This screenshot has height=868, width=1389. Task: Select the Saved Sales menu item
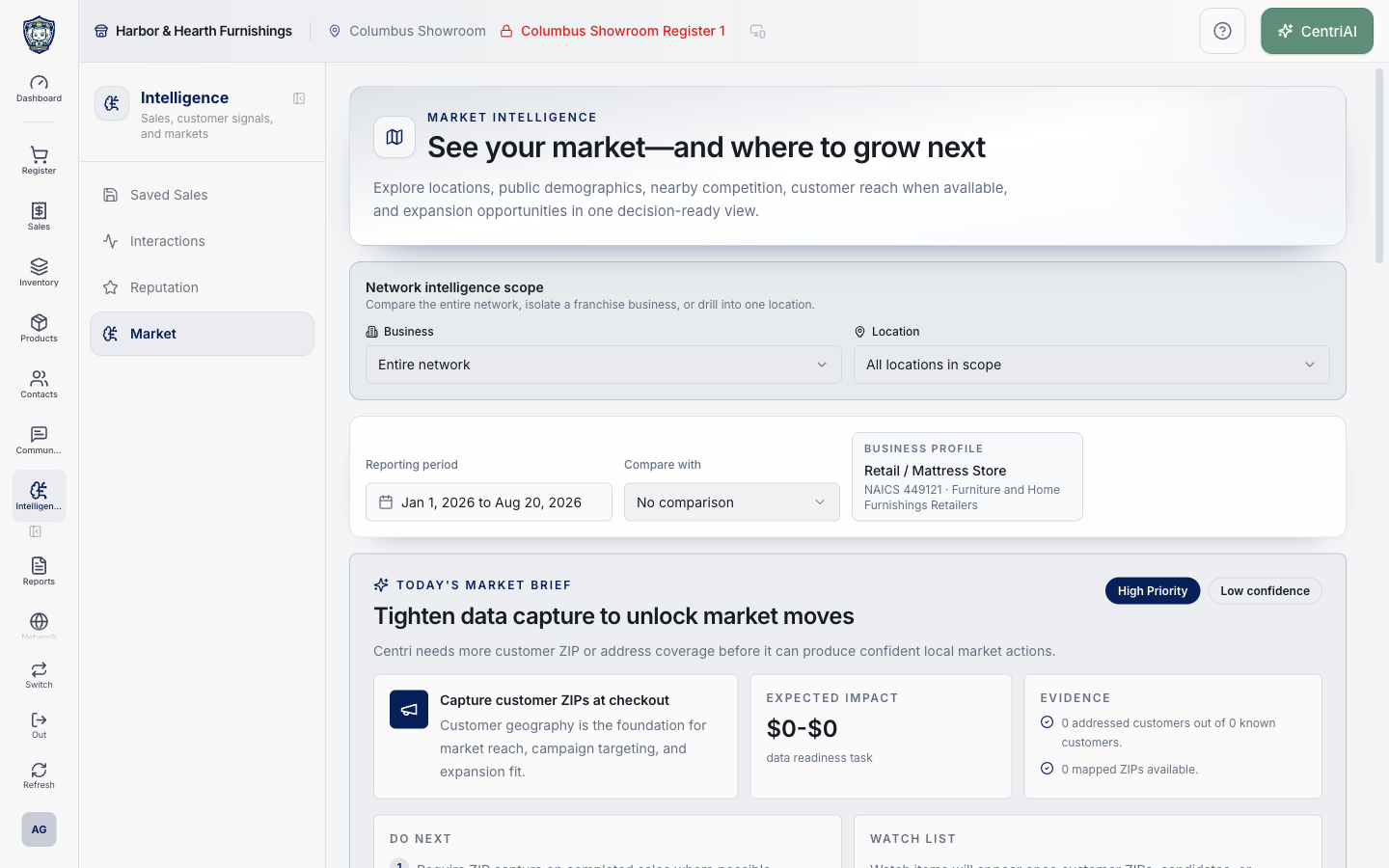(x=202, y=195)
